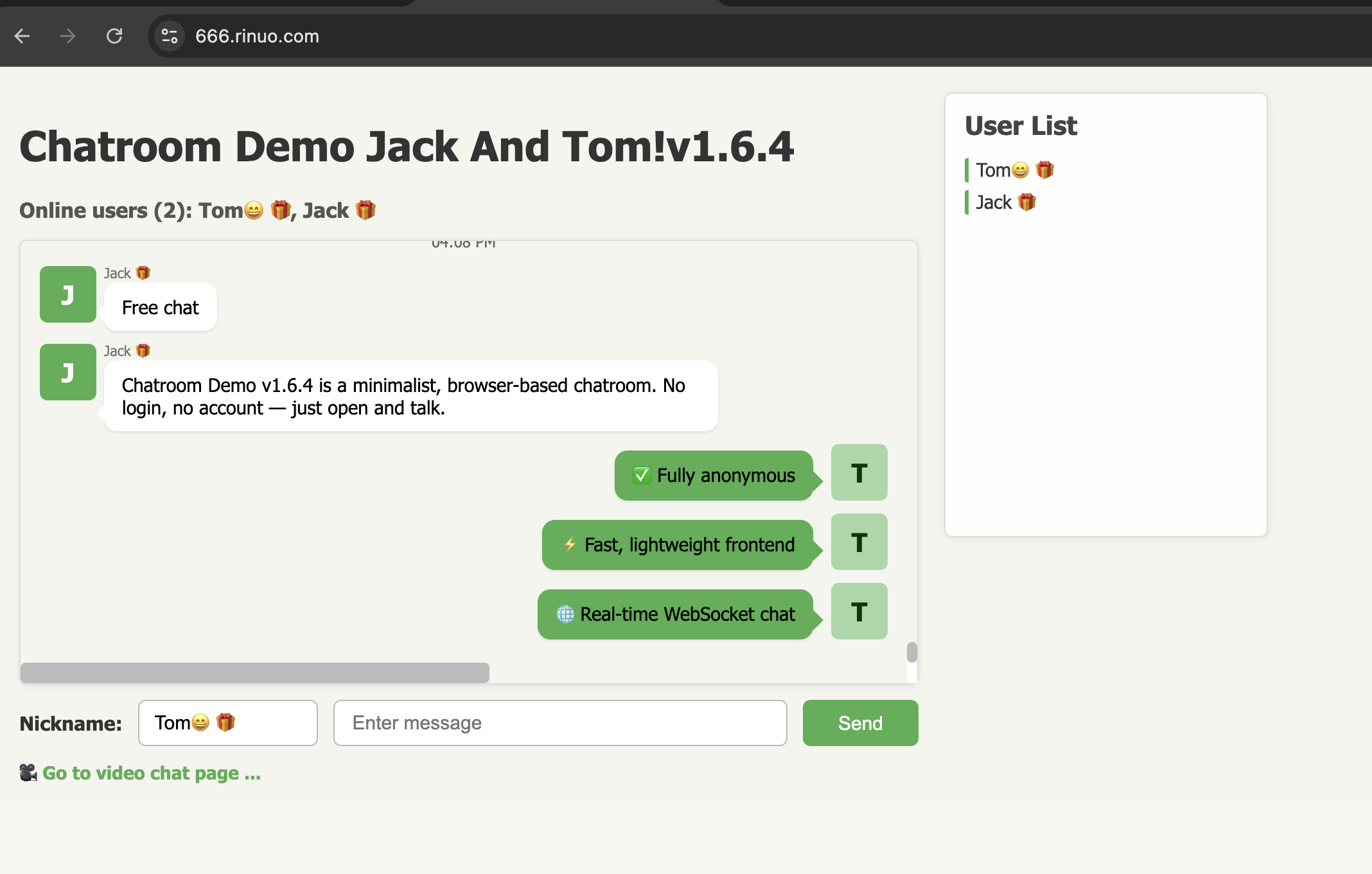
Task: Click the Chatroom Demo v1.6.4 description message
Action: [411, 396]
